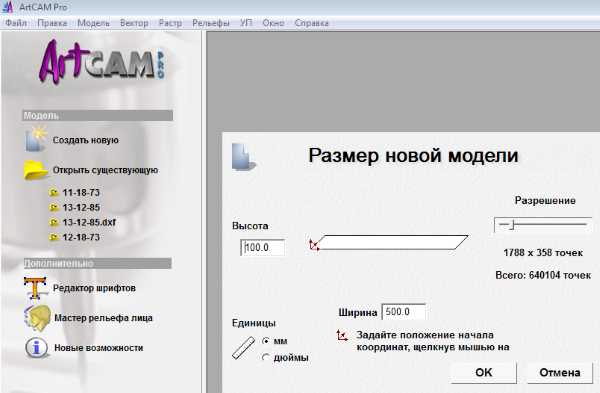Screen dimensions: 600x393
Task: Click Открыть существующую link
Action: pos(105,170)
